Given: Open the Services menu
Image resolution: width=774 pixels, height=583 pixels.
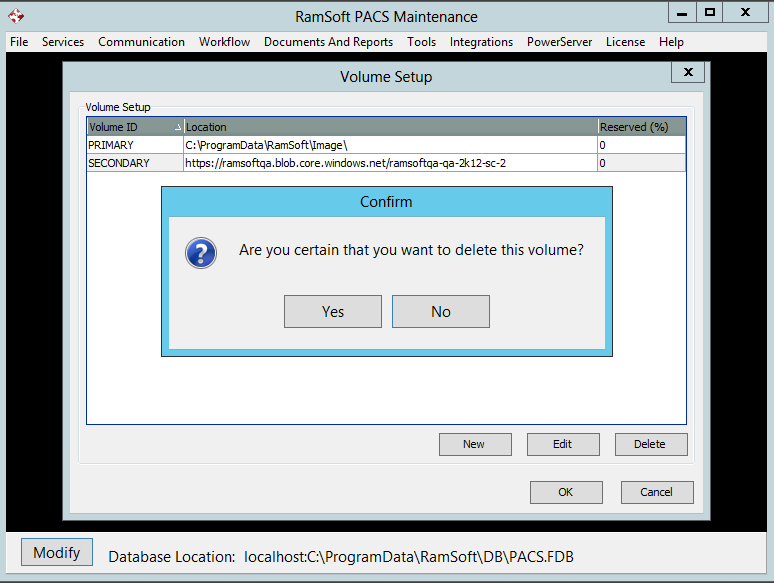Looking at the screenshot, I should [63, 42].
